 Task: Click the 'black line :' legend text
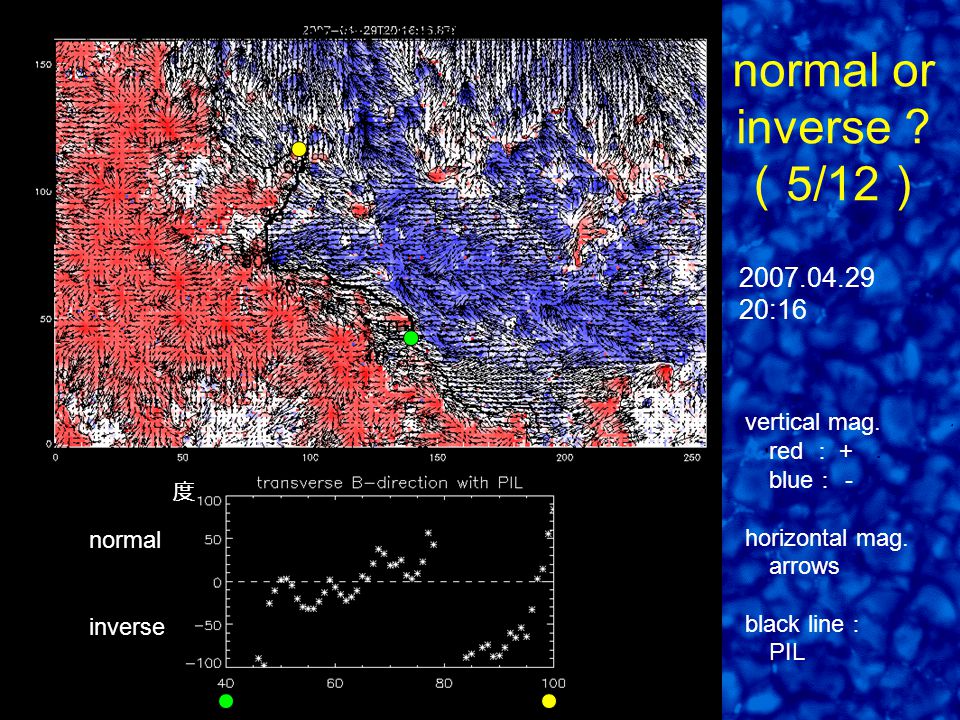click(801, 624)
